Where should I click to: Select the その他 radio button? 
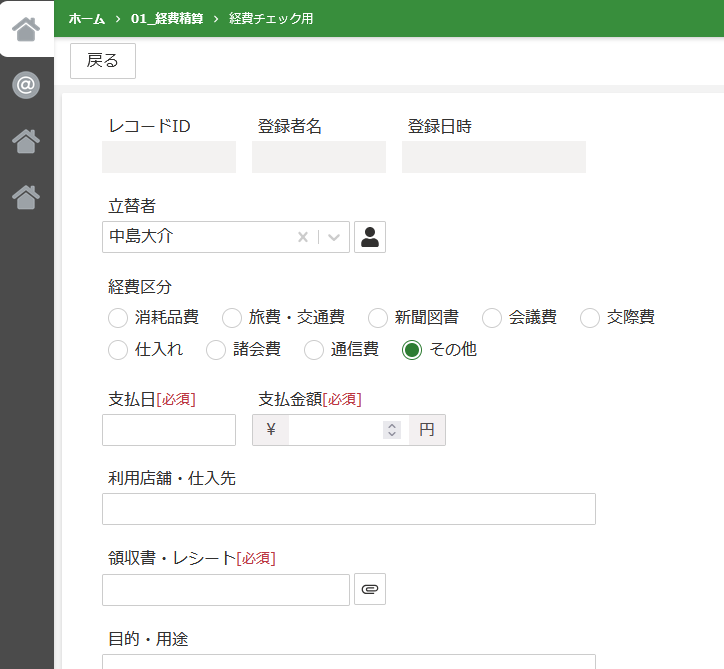(412, 350)
